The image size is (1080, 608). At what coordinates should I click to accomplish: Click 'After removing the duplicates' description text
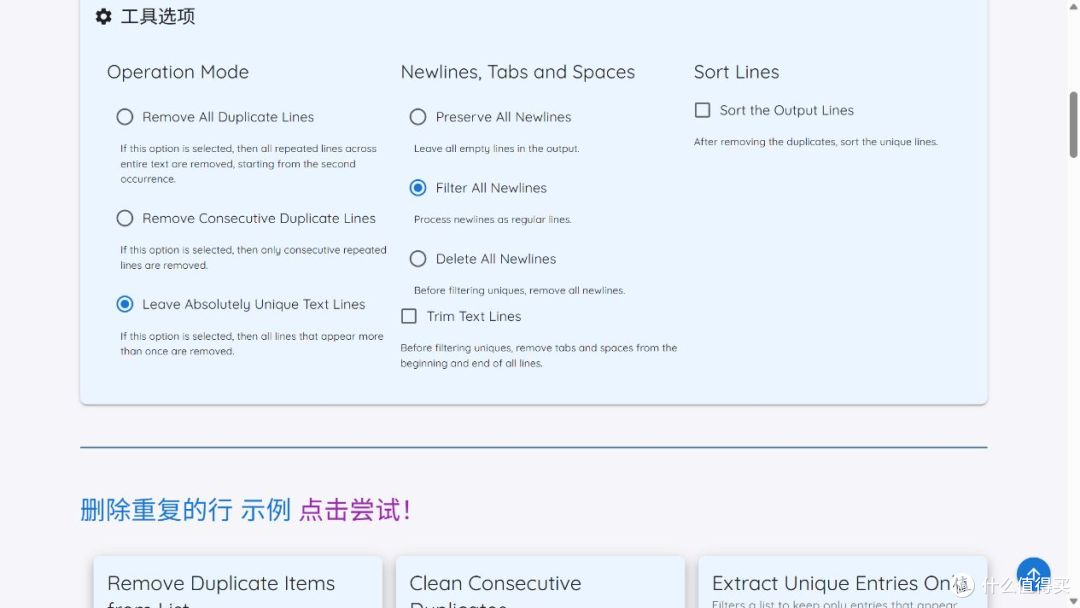[816, 142]
